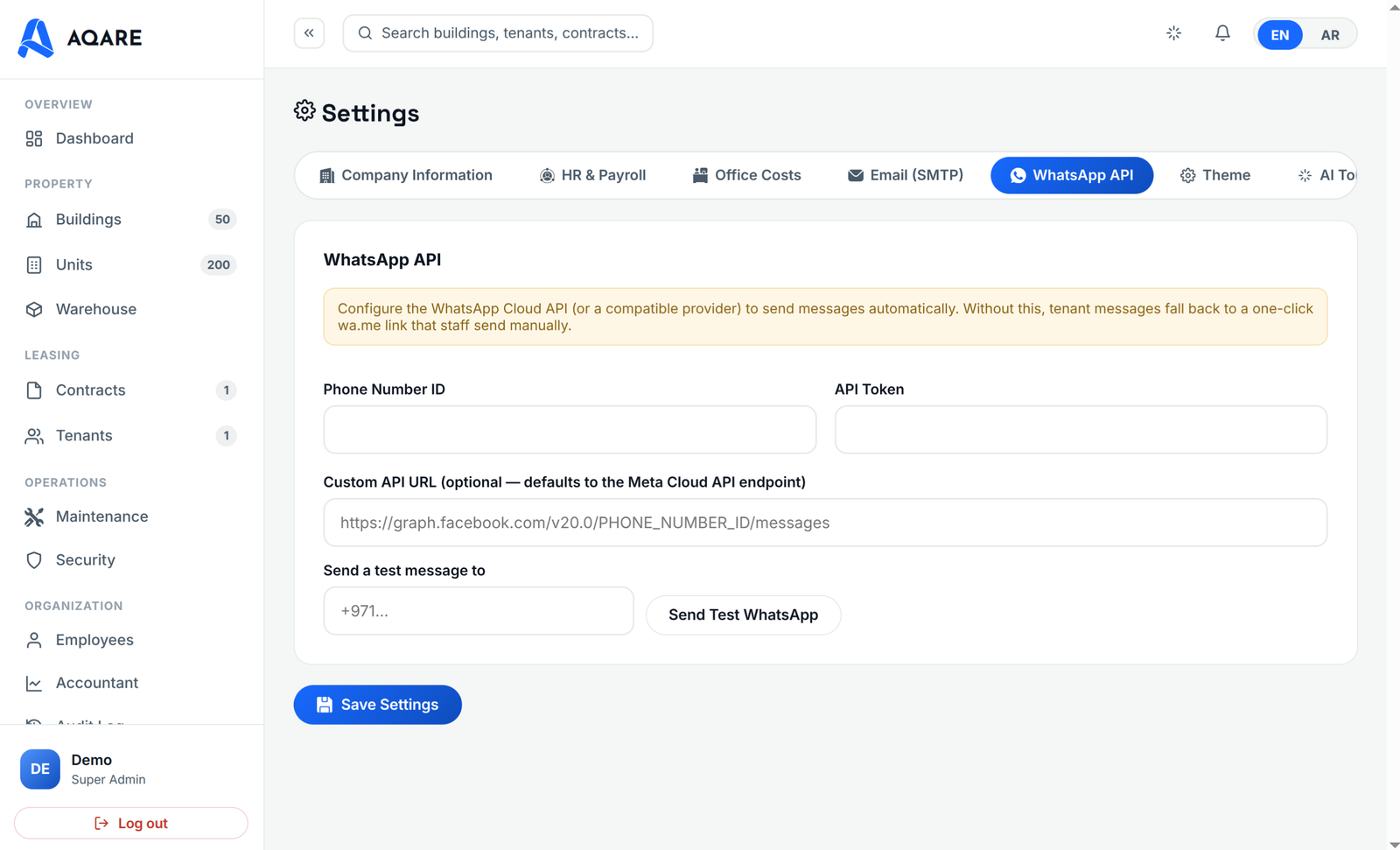Click the Buildings count badge 50

click(222, 220)
